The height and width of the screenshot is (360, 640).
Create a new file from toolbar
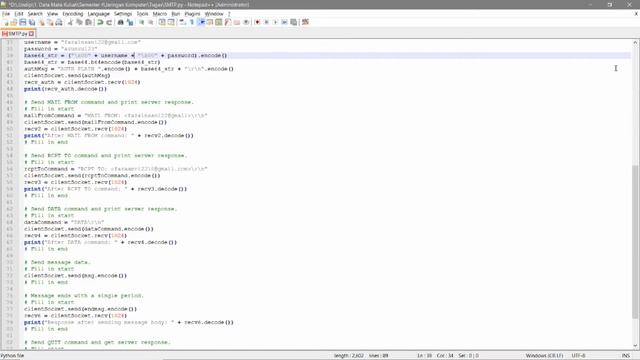pos(6,22)
